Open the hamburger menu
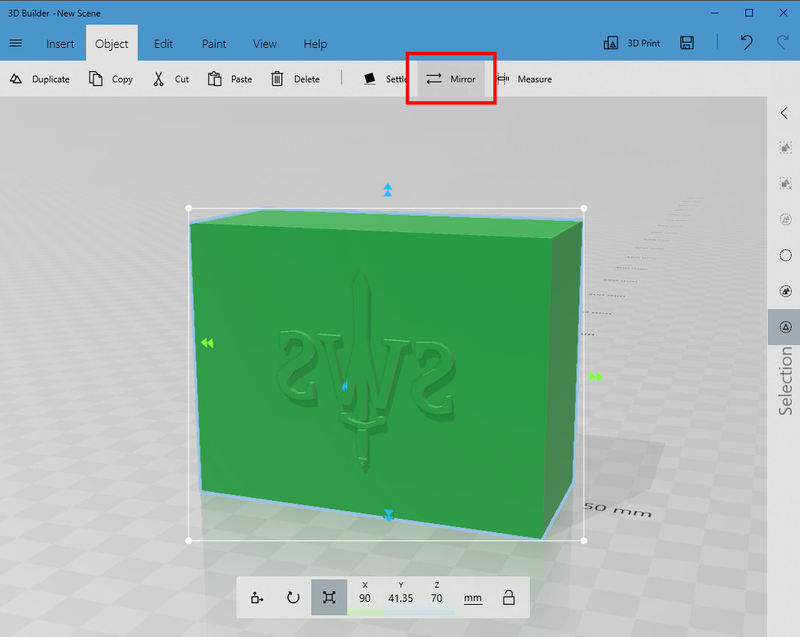Image resolution: width=800 pixels, height=637 pixels. pyautogui.click(x=16, y=43)
